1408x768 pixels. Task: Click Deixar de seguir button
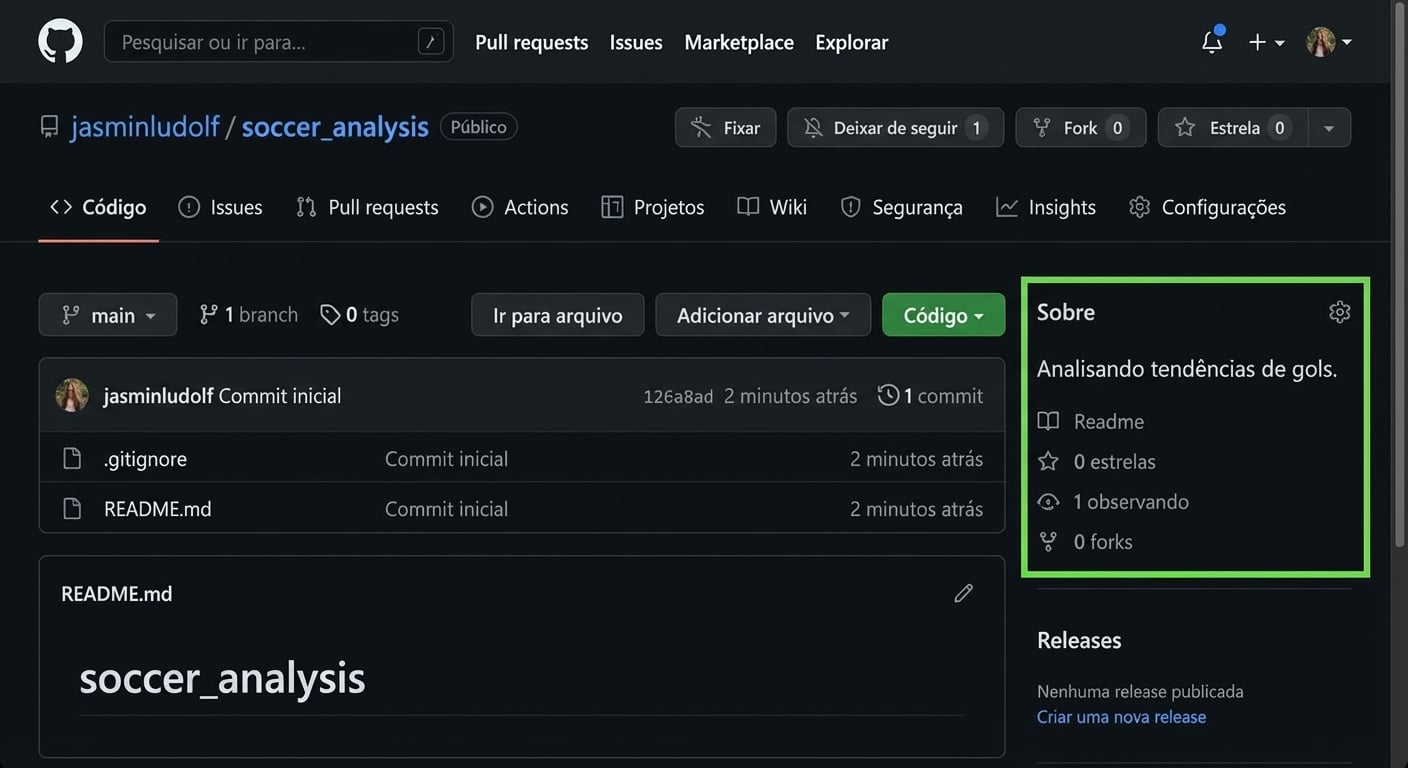(x=895, y=128)
